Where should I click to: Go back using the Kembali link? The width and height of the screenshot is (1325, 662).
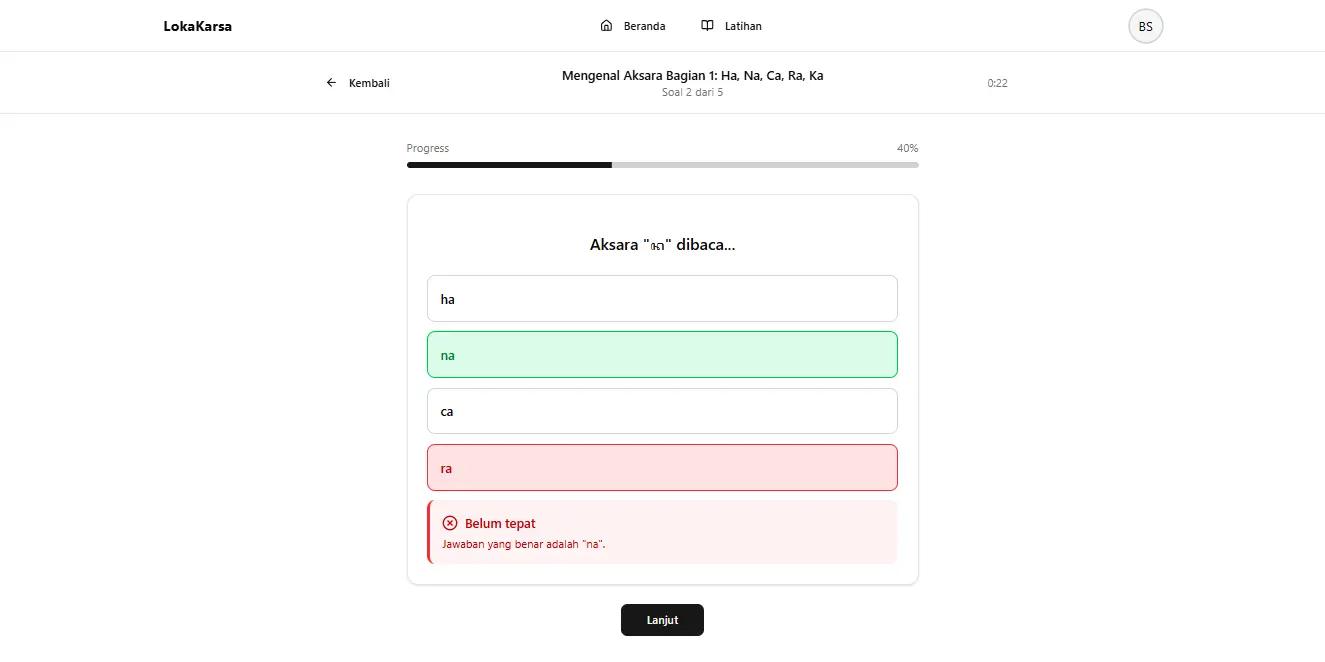click(x=358, y=83)
